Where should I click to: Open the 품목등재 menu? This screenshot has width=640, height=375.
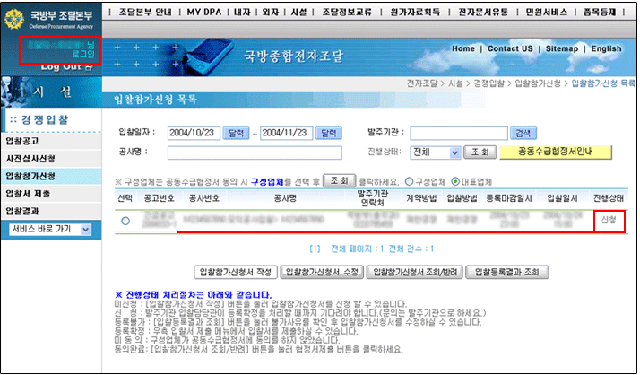[x=600, y=12]
